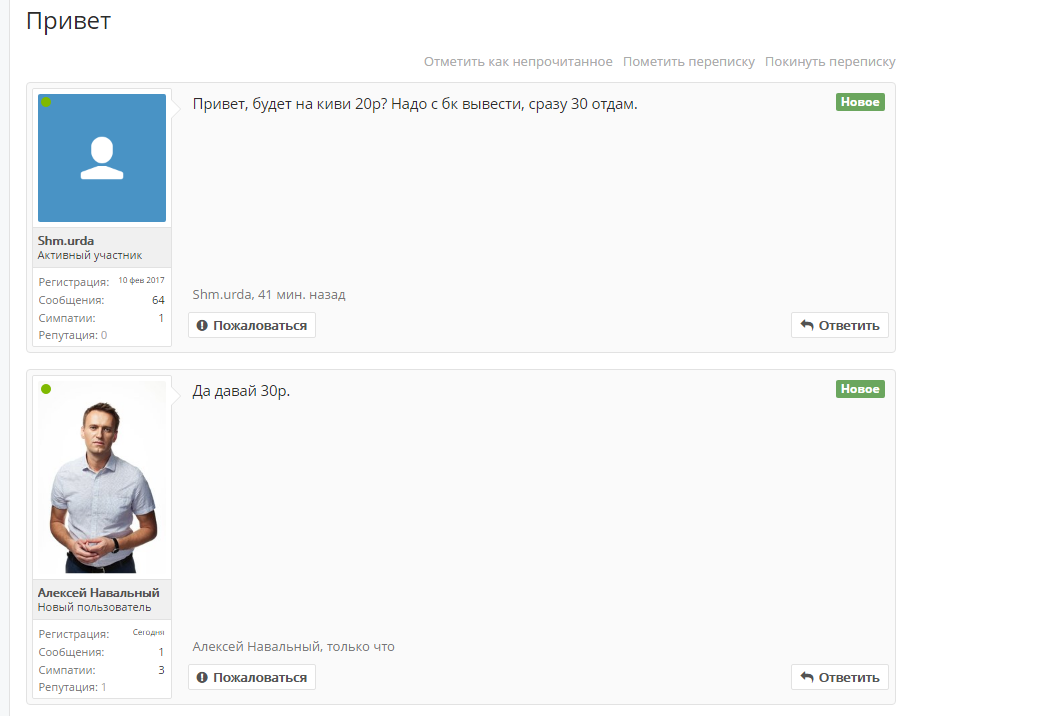This screenshot has width=1045, height=716.
Task: Click the exclamation icon on Shm.urda's report button
Action: pyautogui.click(x=202, y=325)
